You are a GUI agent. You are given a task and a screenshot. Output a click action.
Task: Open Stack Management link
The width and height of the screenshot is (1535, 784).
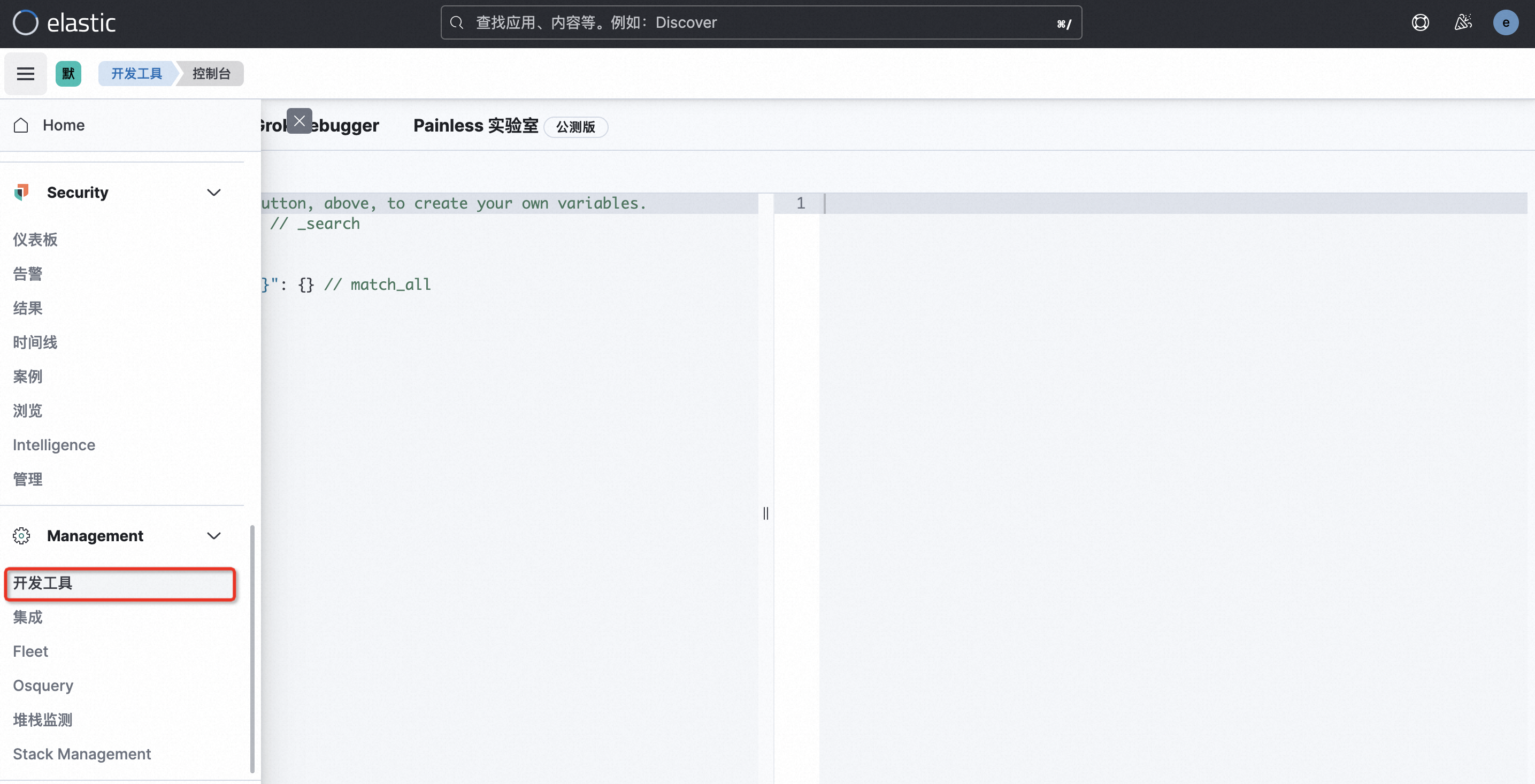(82, 754)
